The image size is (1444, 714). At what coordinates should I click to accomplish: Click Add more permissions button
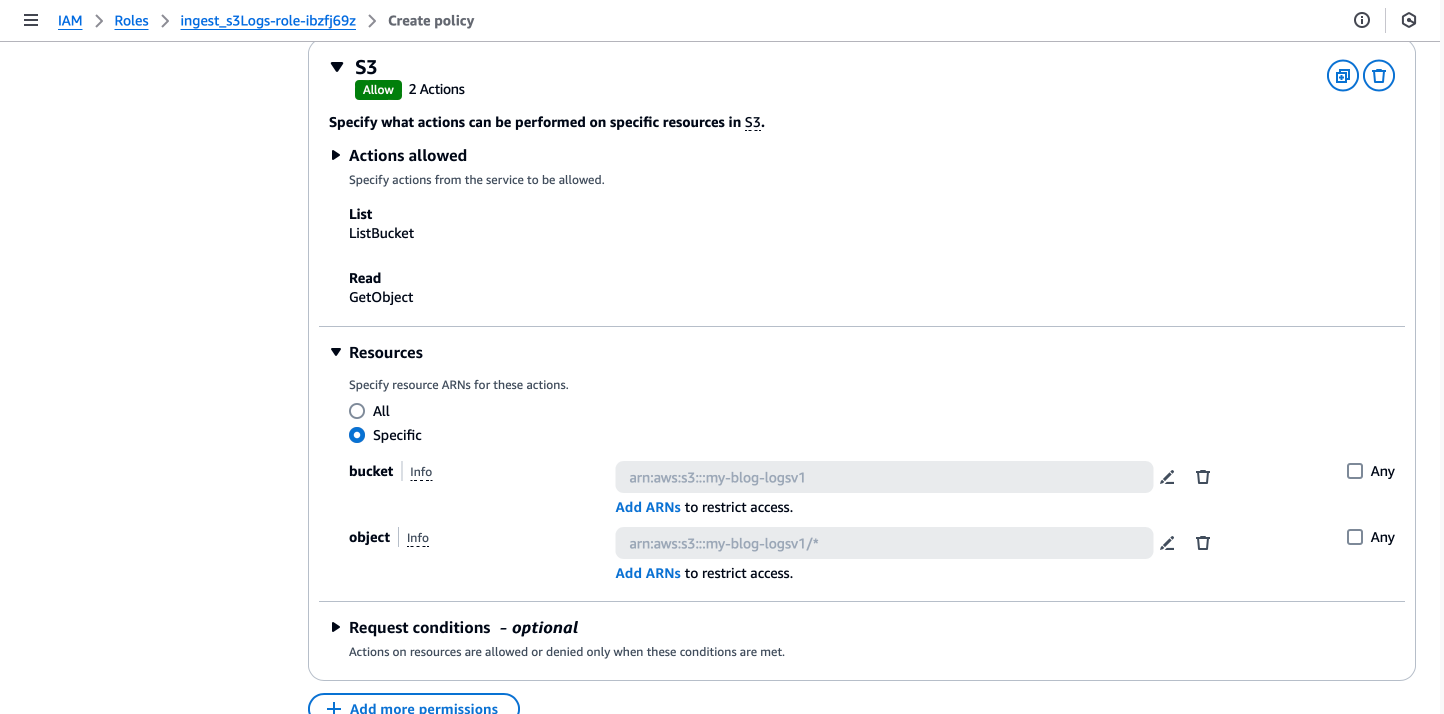pos(414,705)
